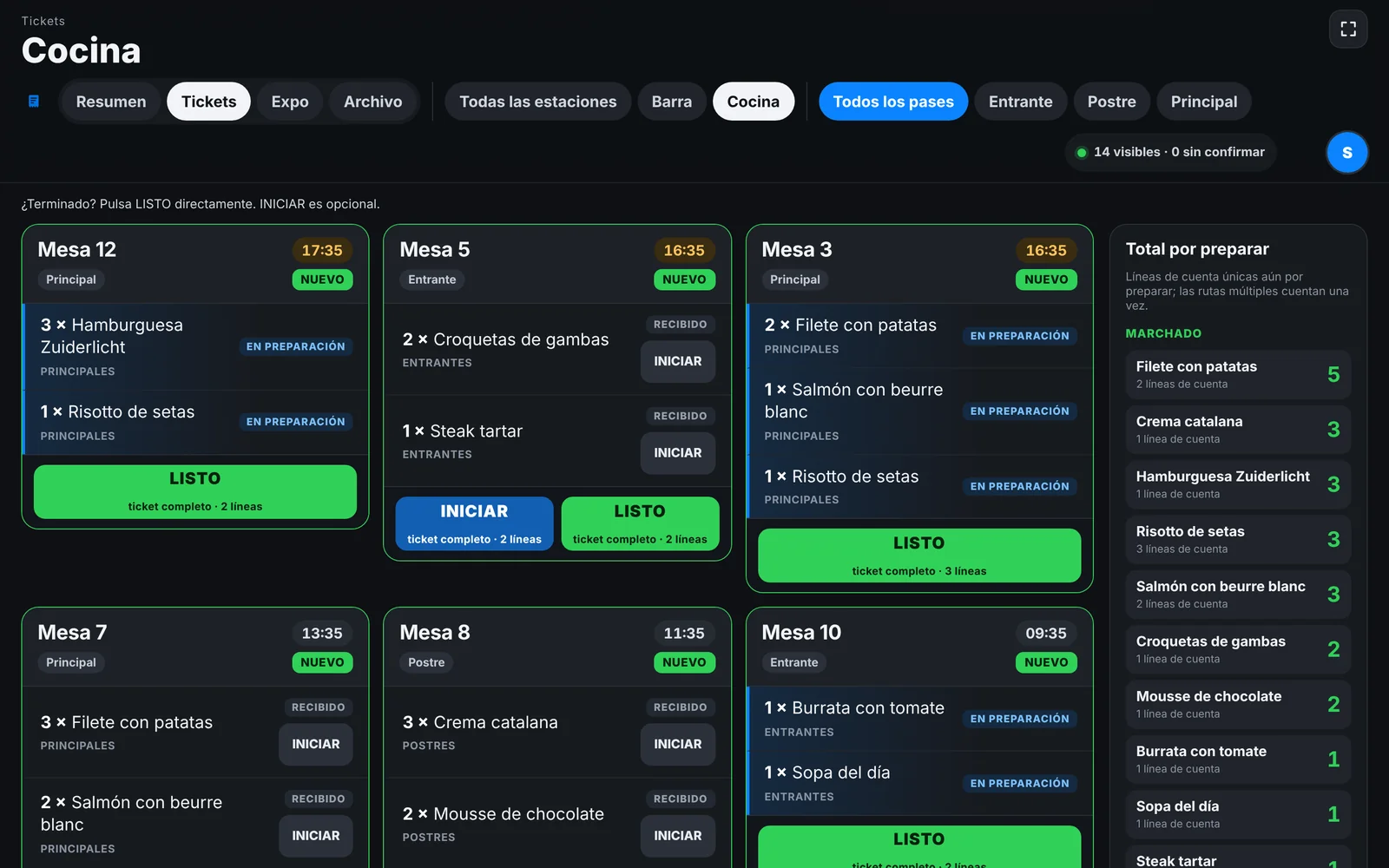Mark Mesa 12 ticket as LISTO
1389x868 pixels.
pos(195,492)
